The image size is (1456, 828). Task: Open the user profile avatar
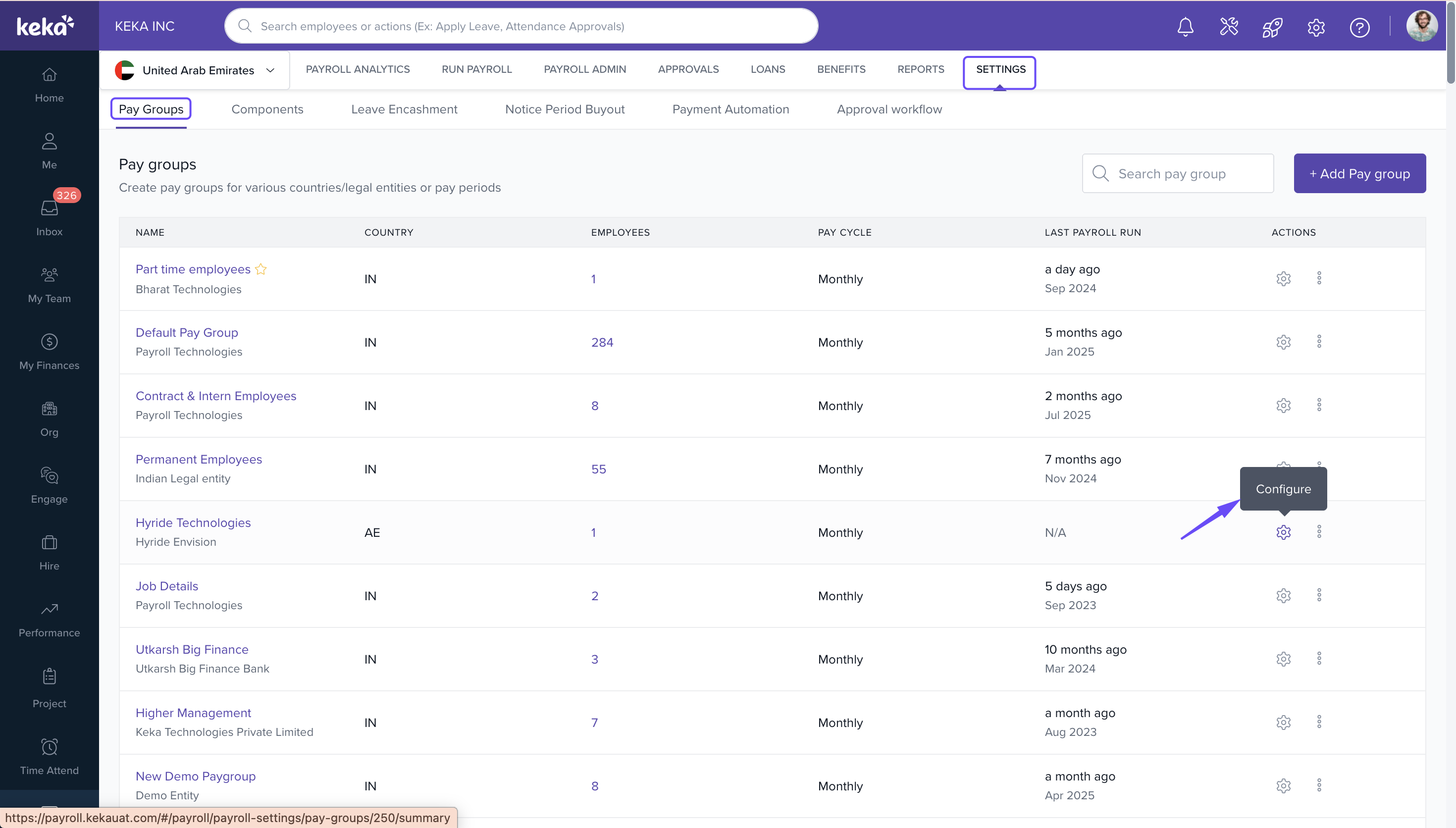click(1421, 27)
